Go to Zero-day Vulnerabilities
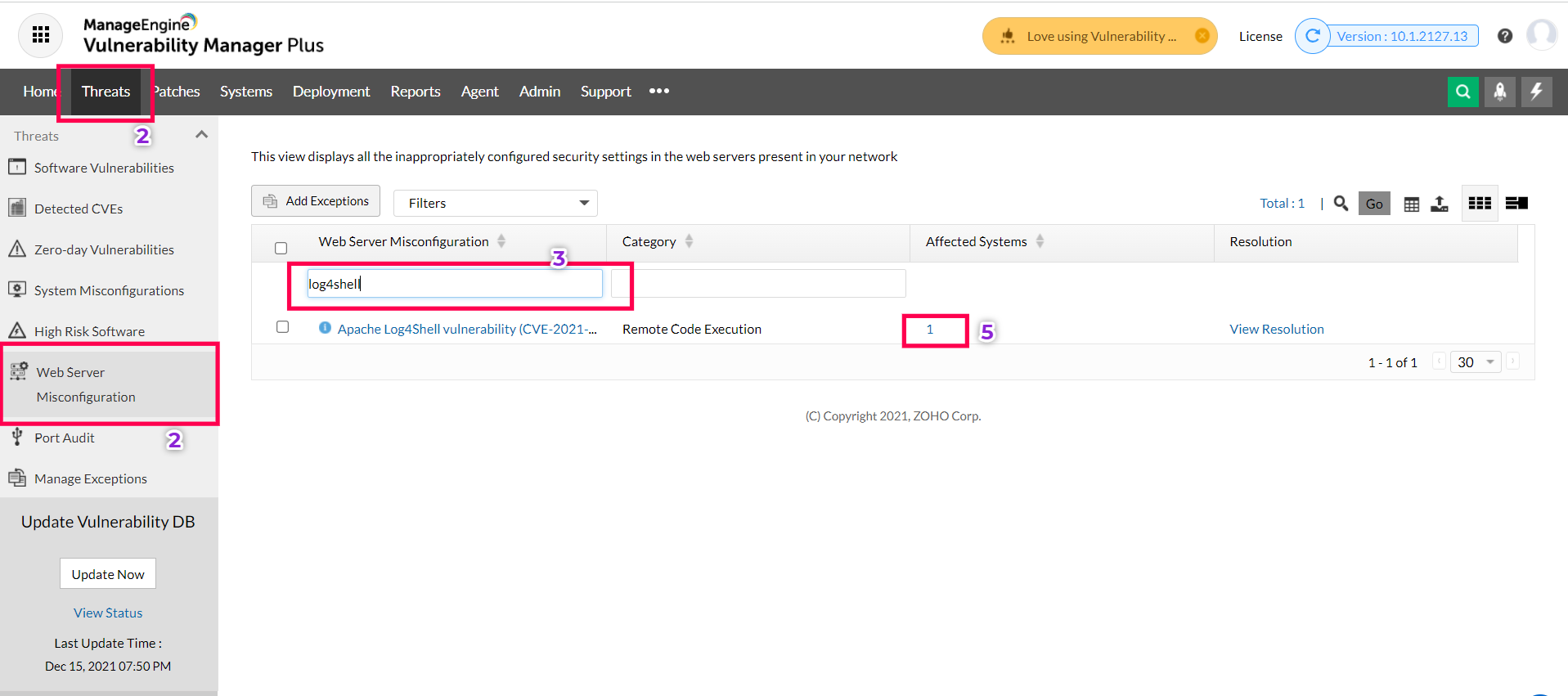The height and width of the screenshot is (696, 1568). click(104, 249)
